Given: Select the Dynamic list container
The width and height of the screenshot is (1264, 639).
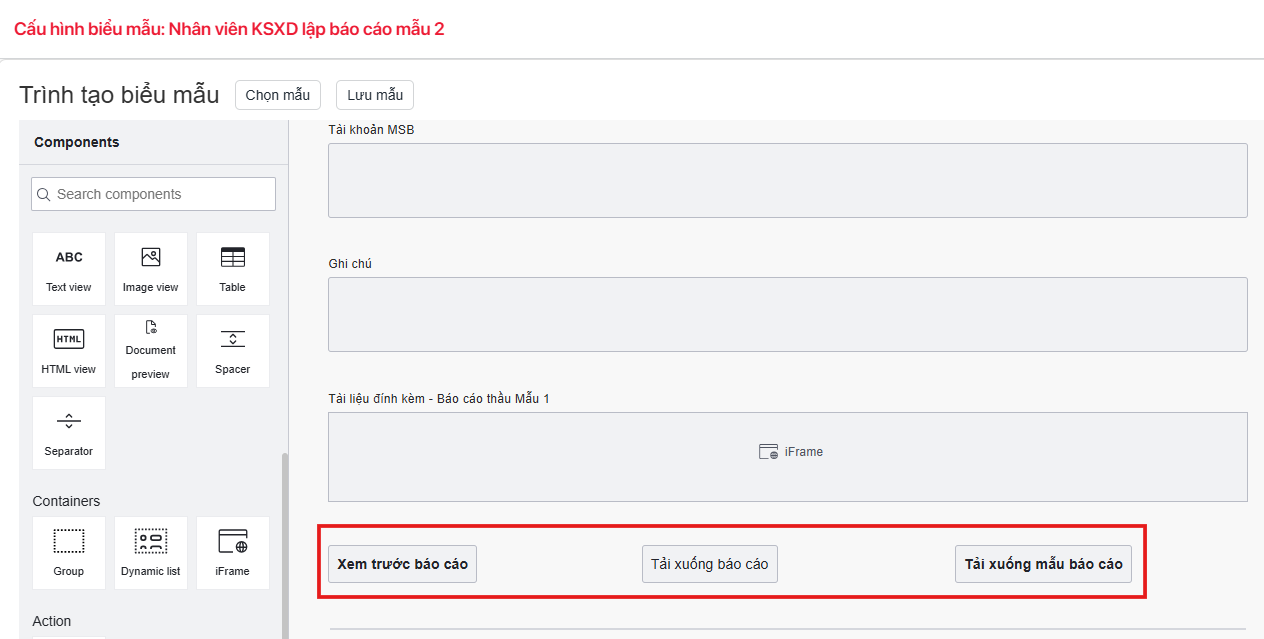Looking at the screenshot, I should [151, 553].
